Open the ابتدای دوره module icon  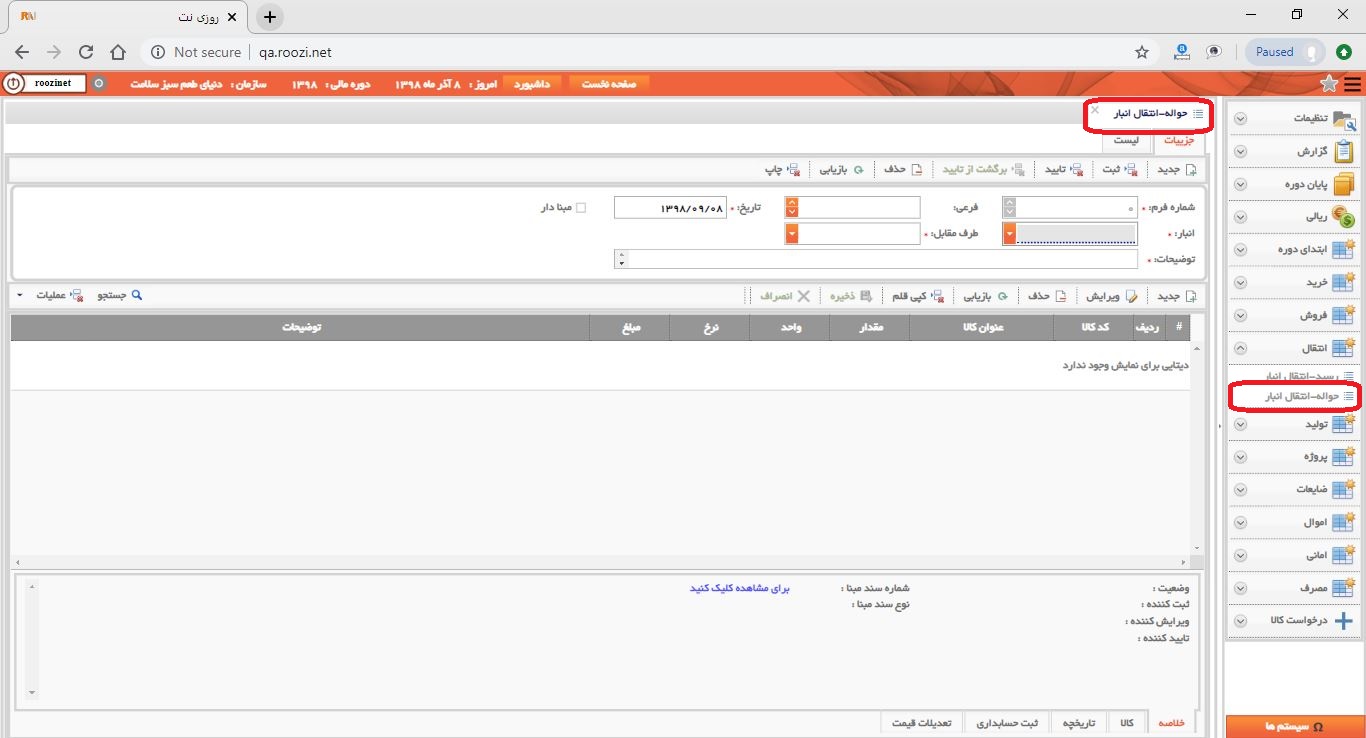[x=1343, y=250]
